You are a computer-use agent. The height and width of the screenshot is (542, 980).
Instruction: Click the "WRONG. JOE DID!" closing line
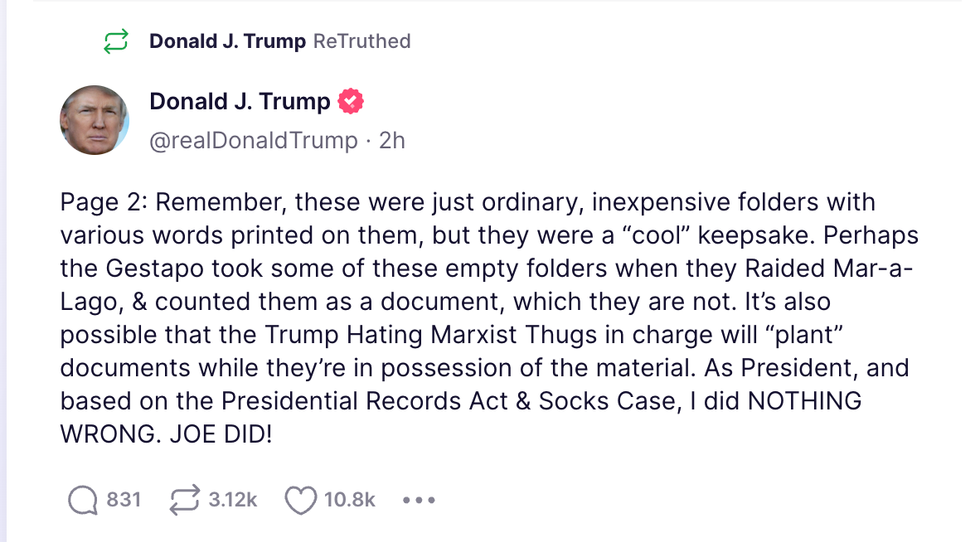pyautogui.click(x=165, y=435)
